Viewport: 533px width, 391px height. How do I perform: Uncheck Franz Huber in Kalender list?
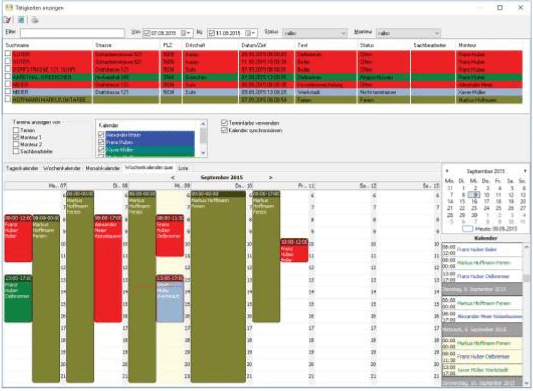tap(101, 142)
